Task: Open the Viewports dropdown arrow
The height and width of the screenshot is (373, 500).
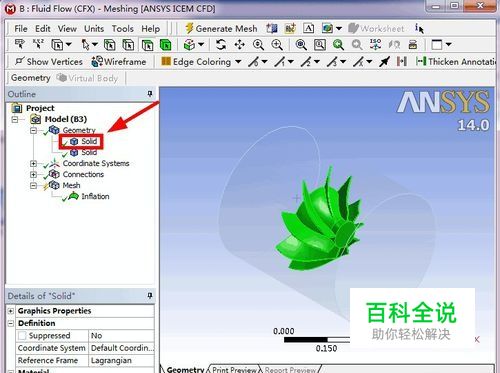Action: (x=449, y=44)
